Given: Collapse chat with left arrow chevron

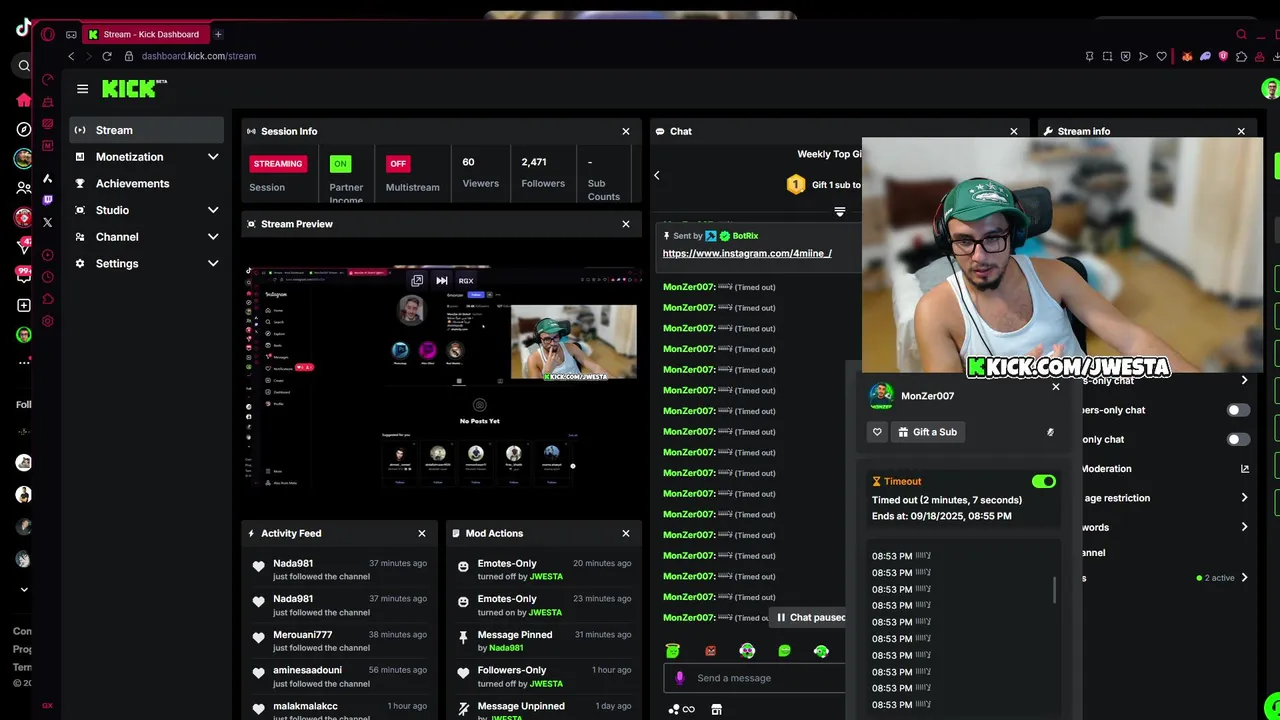Looking at the screenshot, I should tap(657, 175).
